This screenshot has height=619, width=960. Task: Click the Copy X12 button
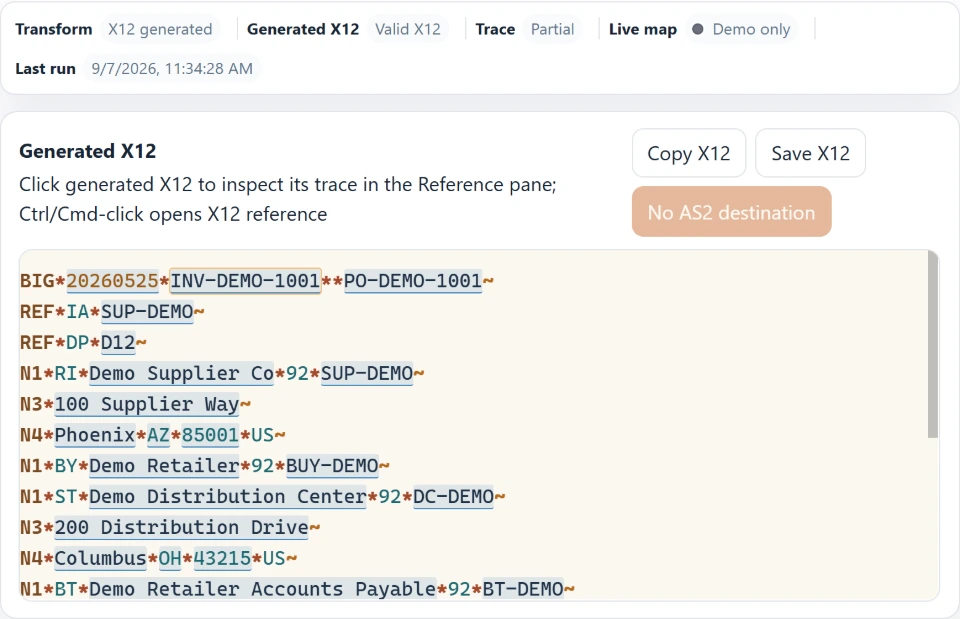(x=689, y=153)
